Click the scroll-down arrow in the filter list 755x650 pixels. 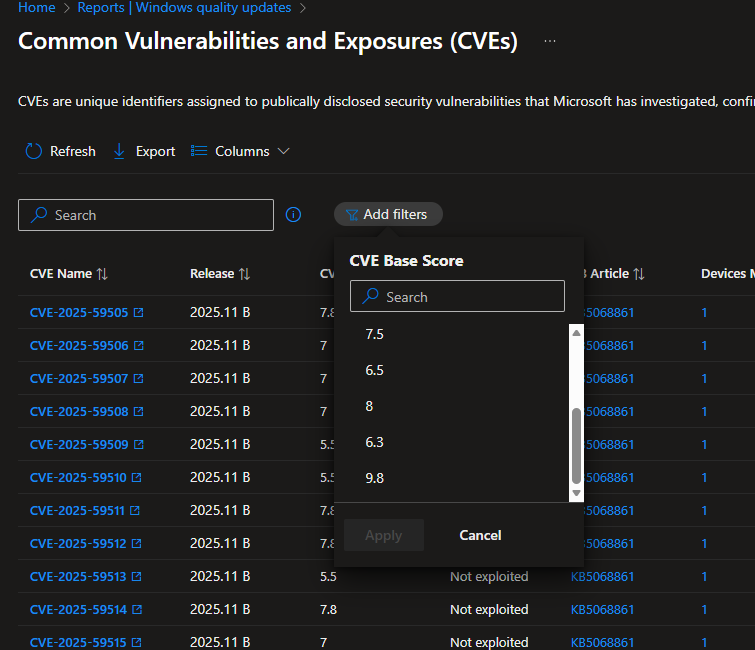pyautogui.click(x=576, y=493)
